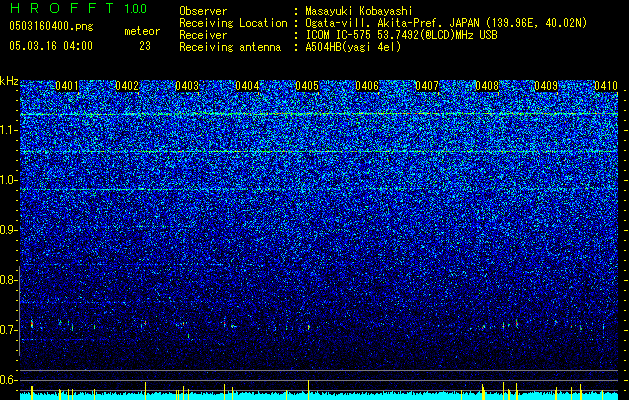Click the HROFFT title text
This screenshot has height=400, width=629.
[62, 8]
